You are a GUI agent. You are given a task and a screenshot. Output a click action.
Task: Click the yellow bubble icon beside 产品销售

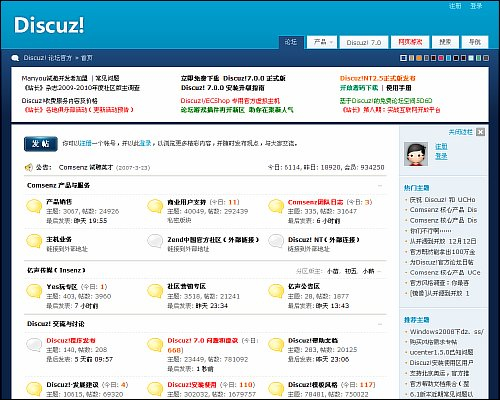(34, 206)
